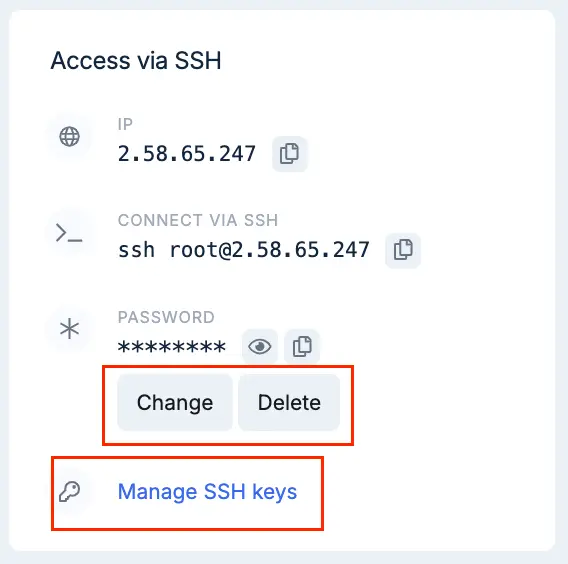The image size is (568, 564).
Task: Click the masked password asterisks
Action: click(172, 347)
